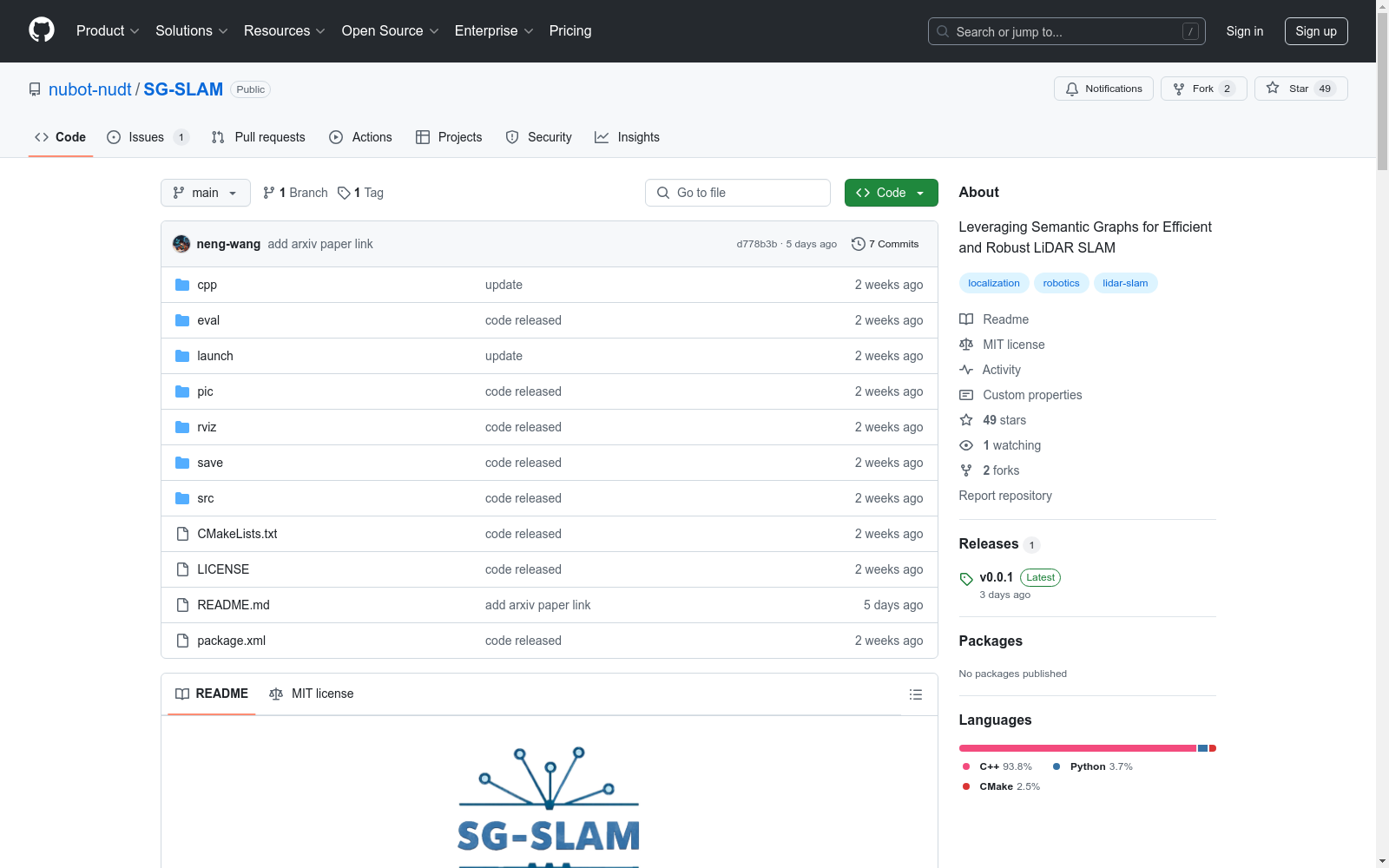The height and width of the screenshot is (868, 1389).
Task: Click the lidar-slam topic tag
Action: [1125, 283]
